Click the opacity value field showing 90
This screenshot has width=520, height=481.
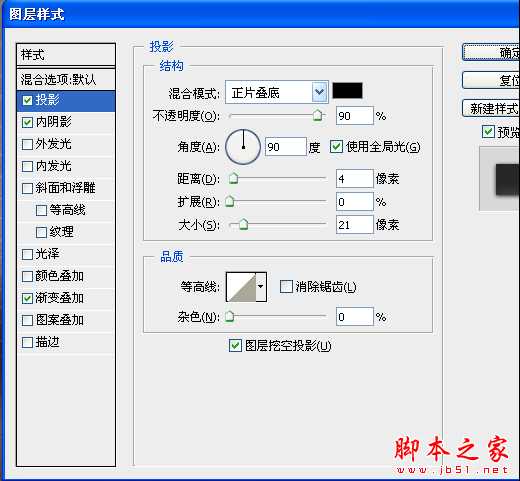(x=355, y=116)
